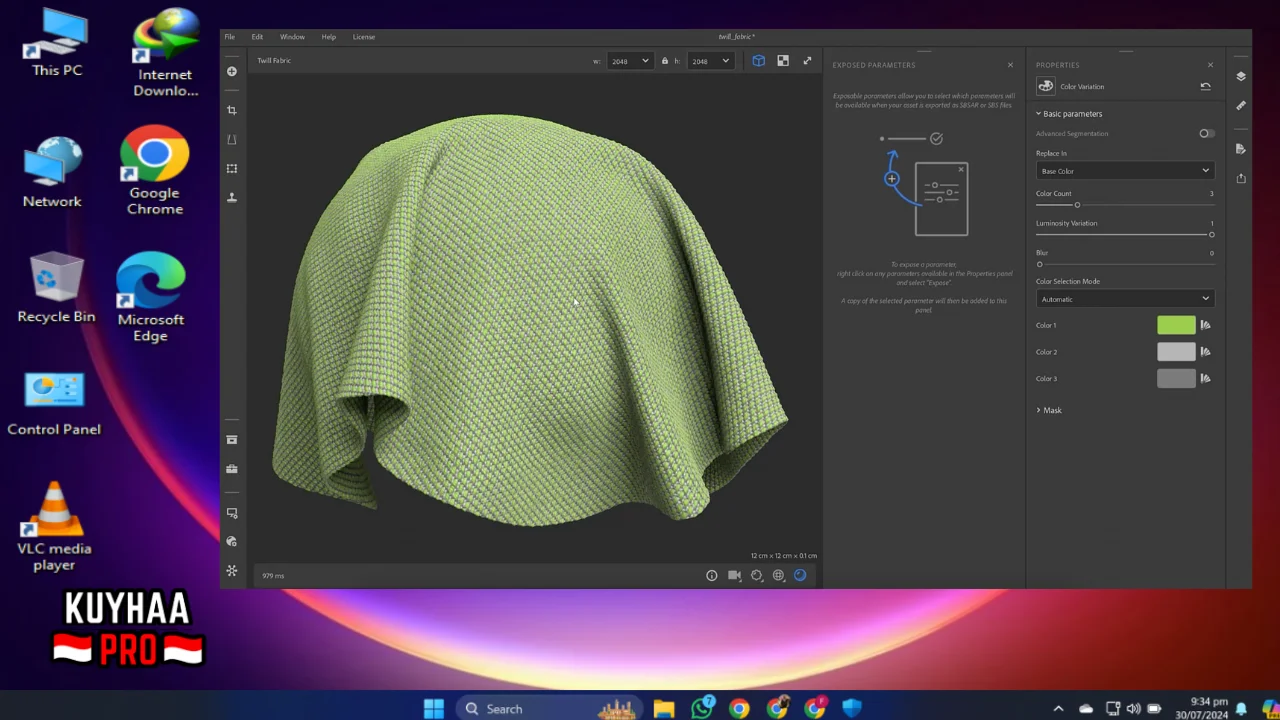Open WhatsApp from the taskbar
The width and height of the screenshot is (1280, 720).
click(x=702, y=708)
